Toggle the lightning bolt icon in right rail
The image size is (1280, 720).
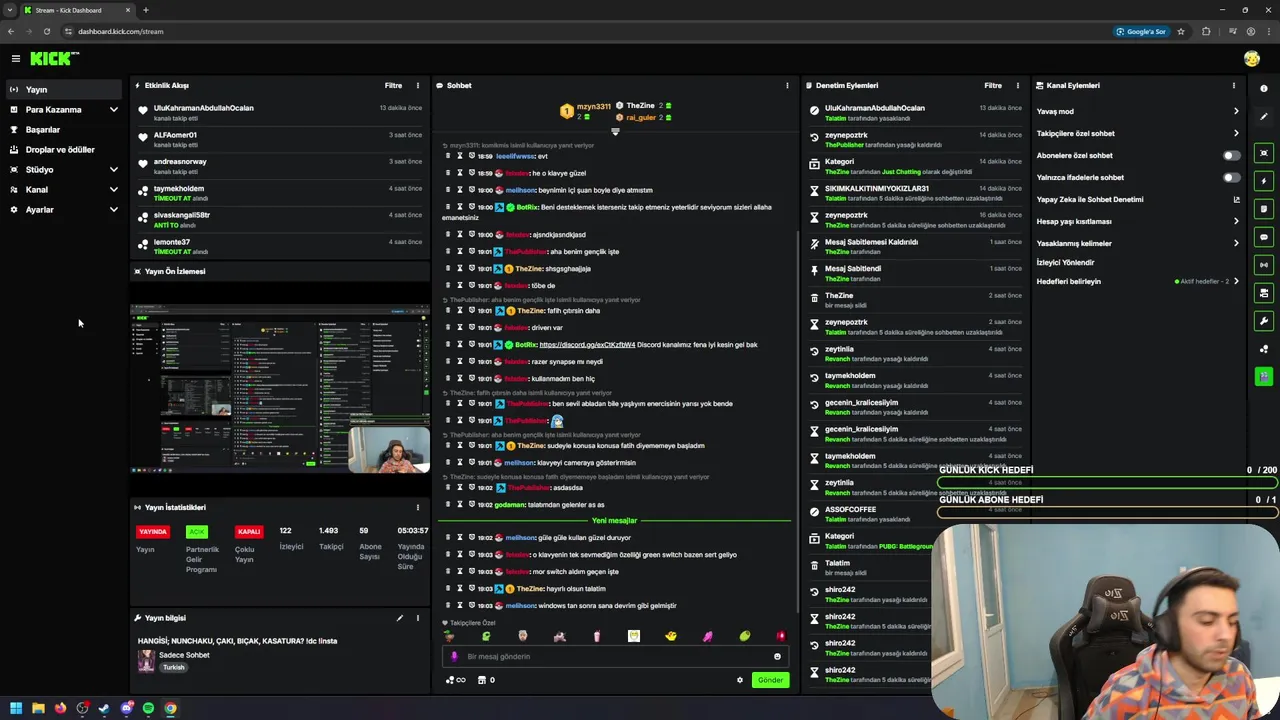[1264, 181]
